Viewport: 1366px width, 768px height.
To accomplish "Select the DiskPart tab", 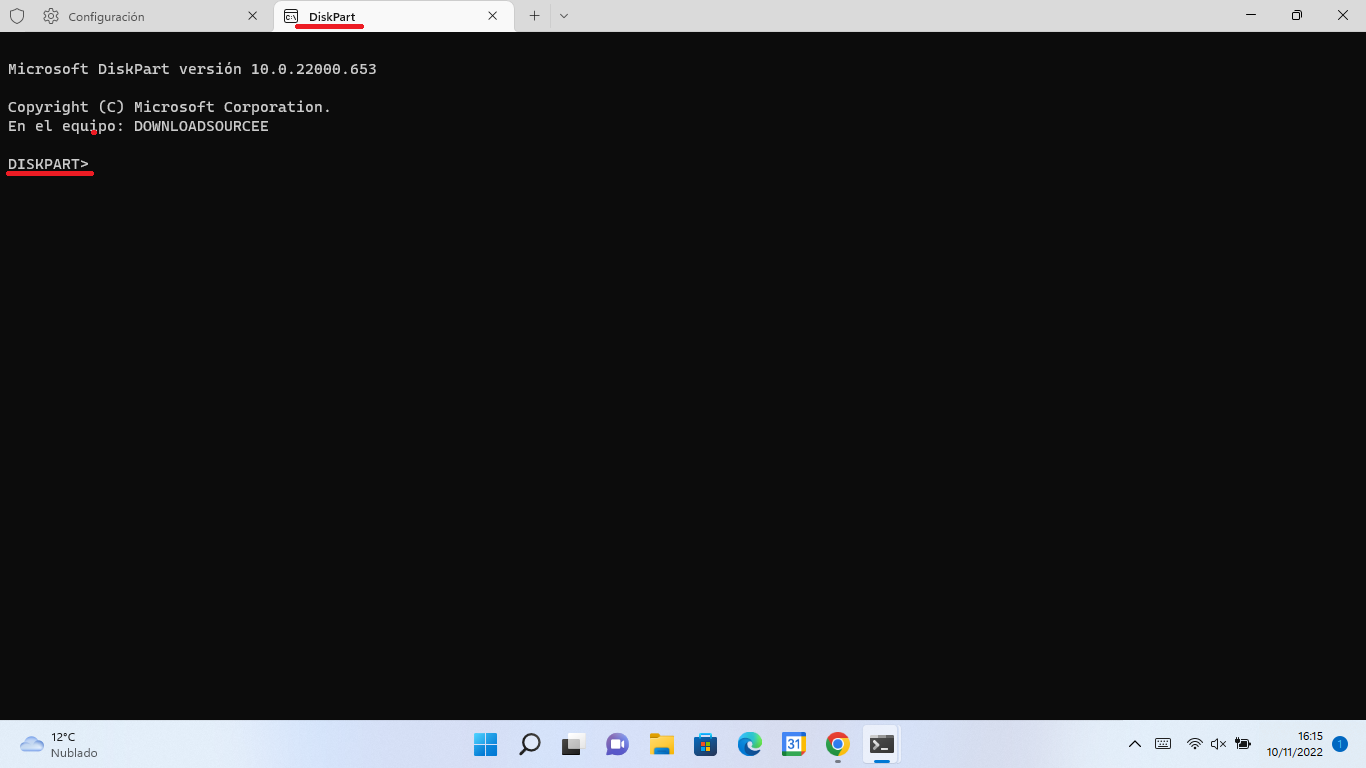I will point(393,16).
